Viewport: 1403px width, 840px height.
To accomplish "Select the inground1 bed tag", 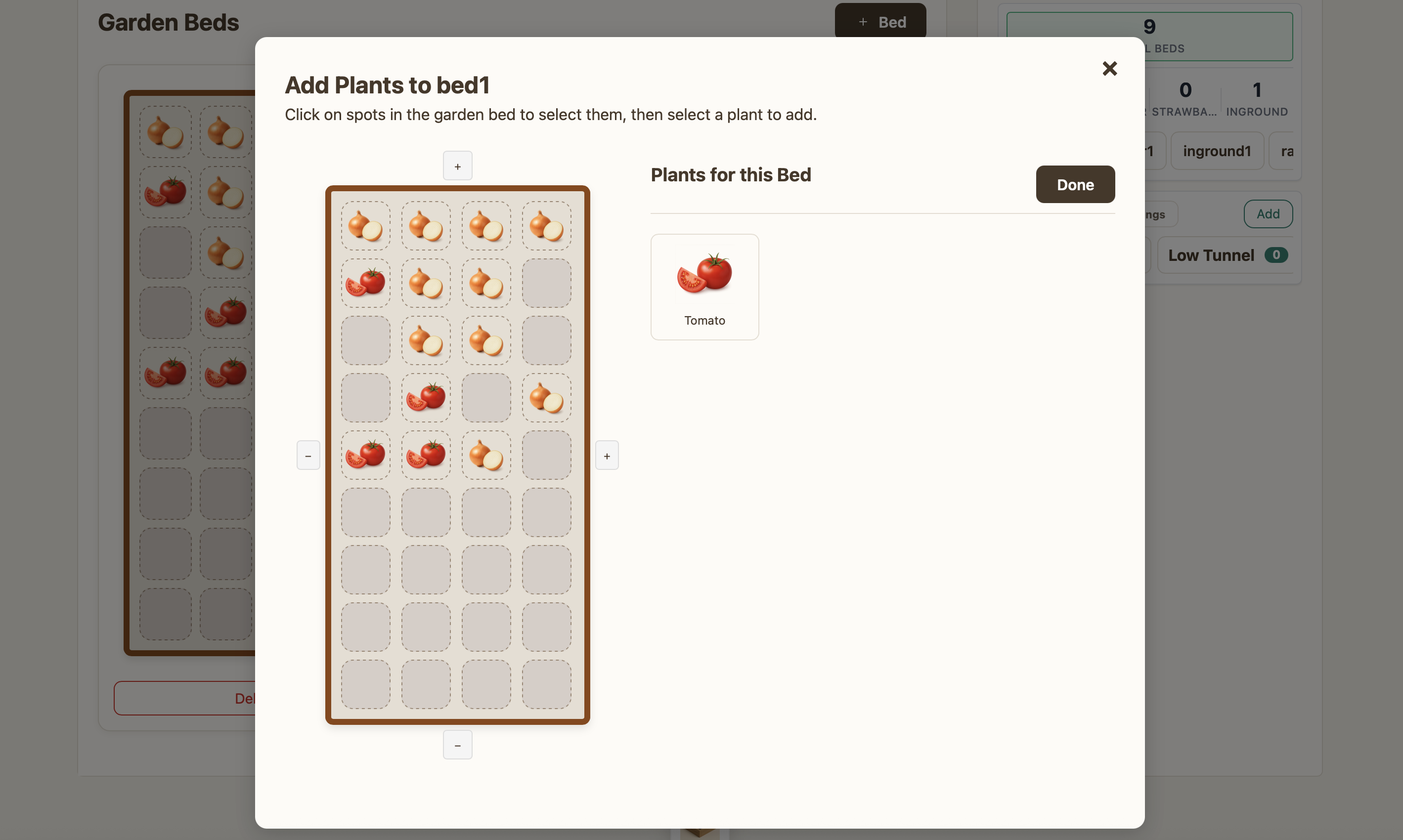I will point(1216,151).
